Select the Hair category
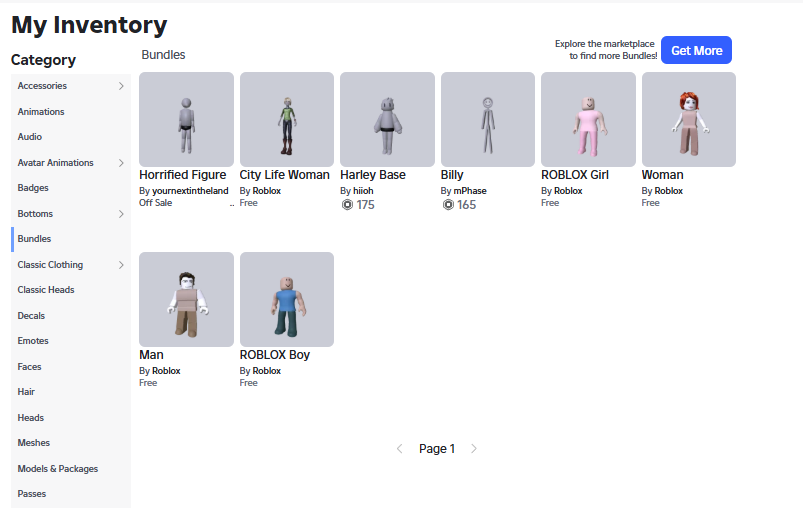Viewport: 803px width, 508px height. 71,392
